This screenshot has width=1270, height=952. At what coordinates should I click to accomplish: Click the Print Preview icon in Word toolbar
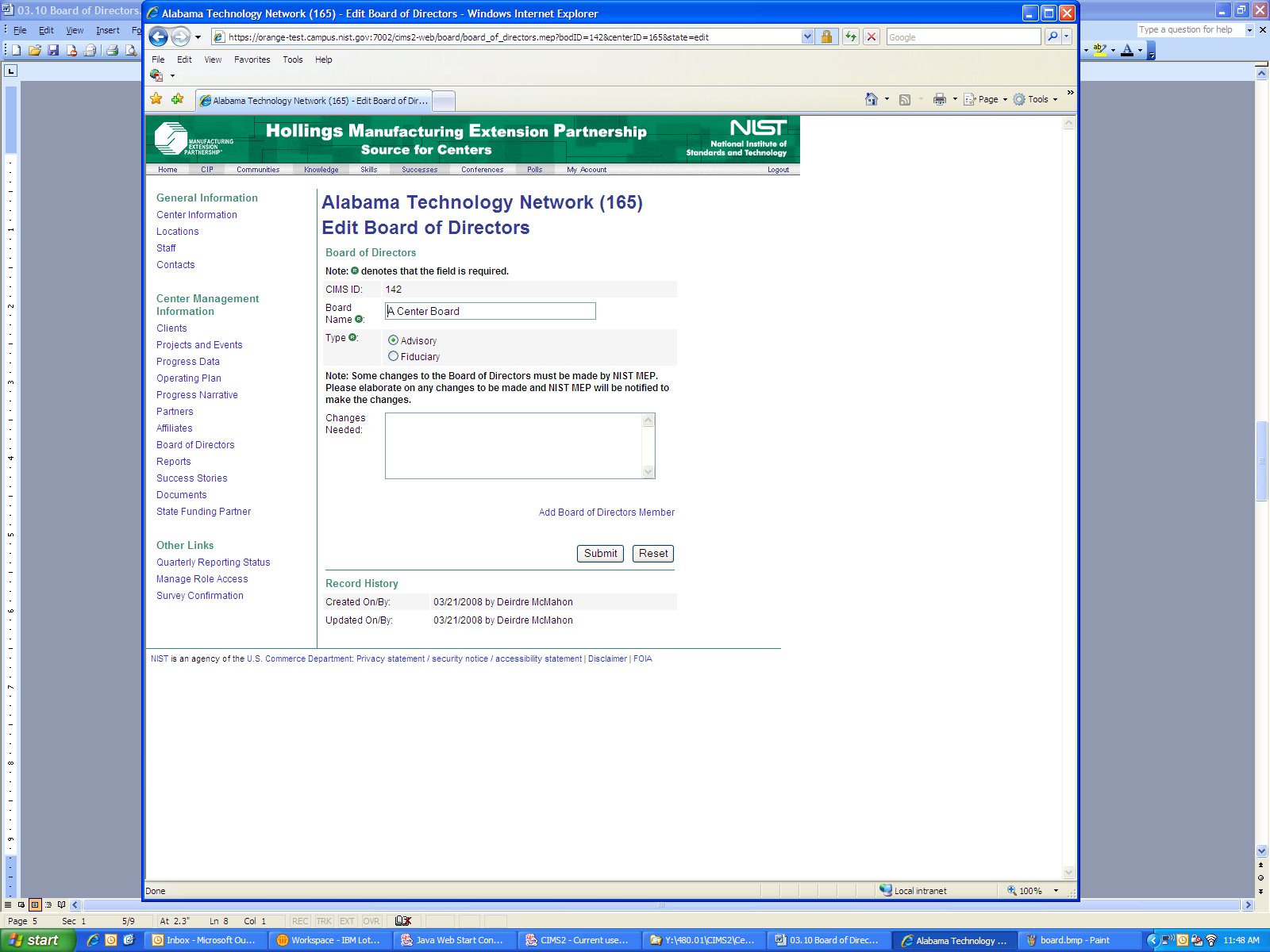[131, 50]
